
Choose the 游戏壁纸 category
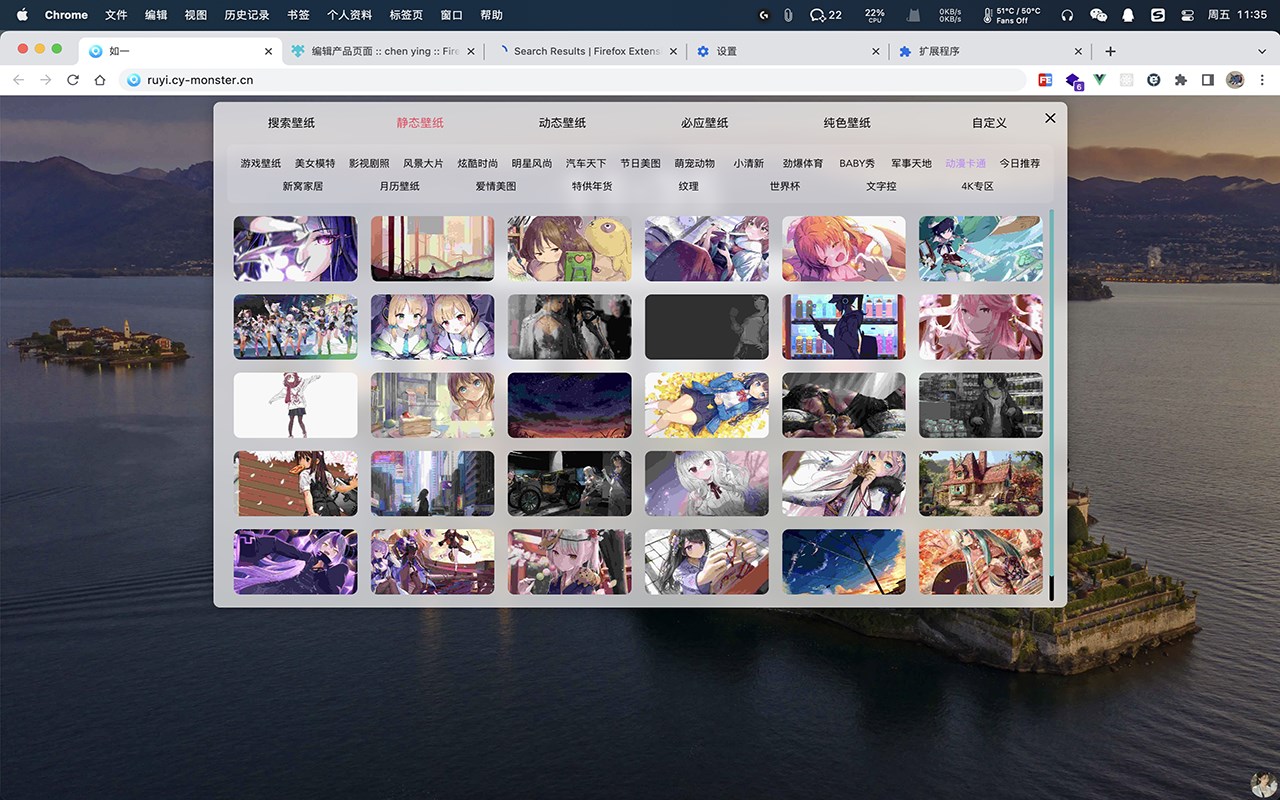click(x=261, y=163)
